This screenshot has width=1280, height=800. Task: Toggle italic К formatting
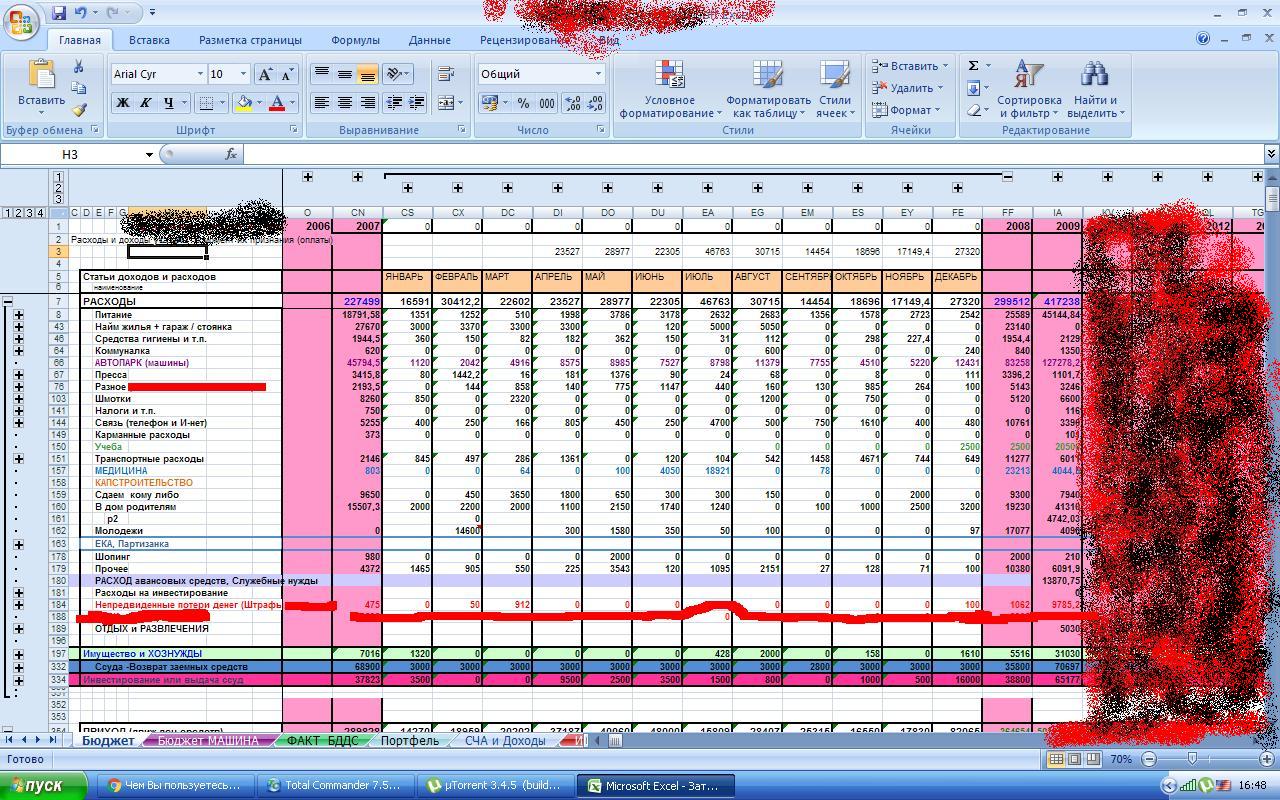[x=145, y=103]
